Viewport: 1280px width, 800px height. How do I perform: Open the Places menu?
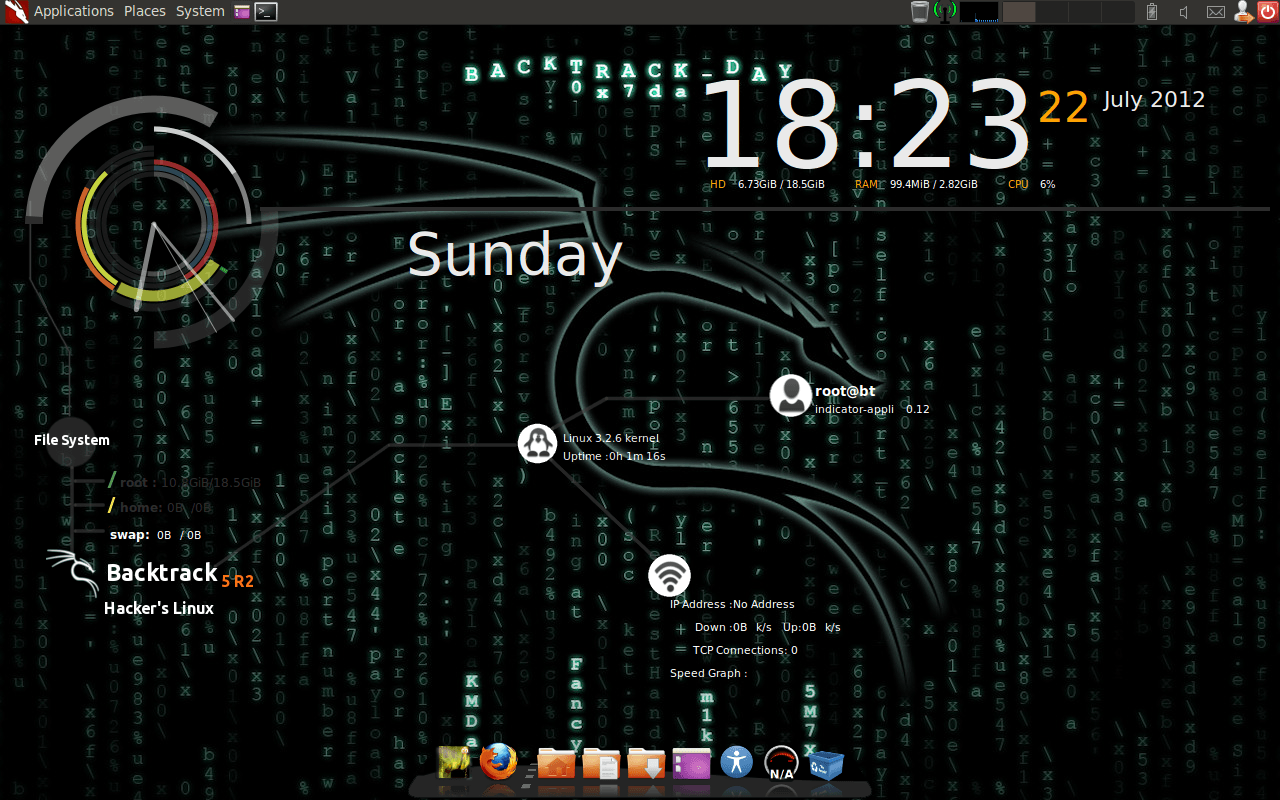[x=144, y=11]
